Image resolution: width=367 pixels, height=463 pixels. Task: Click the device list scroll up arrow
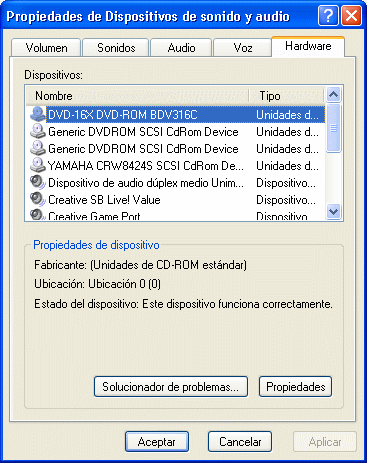pyautogui.click(x=333, y=95)
